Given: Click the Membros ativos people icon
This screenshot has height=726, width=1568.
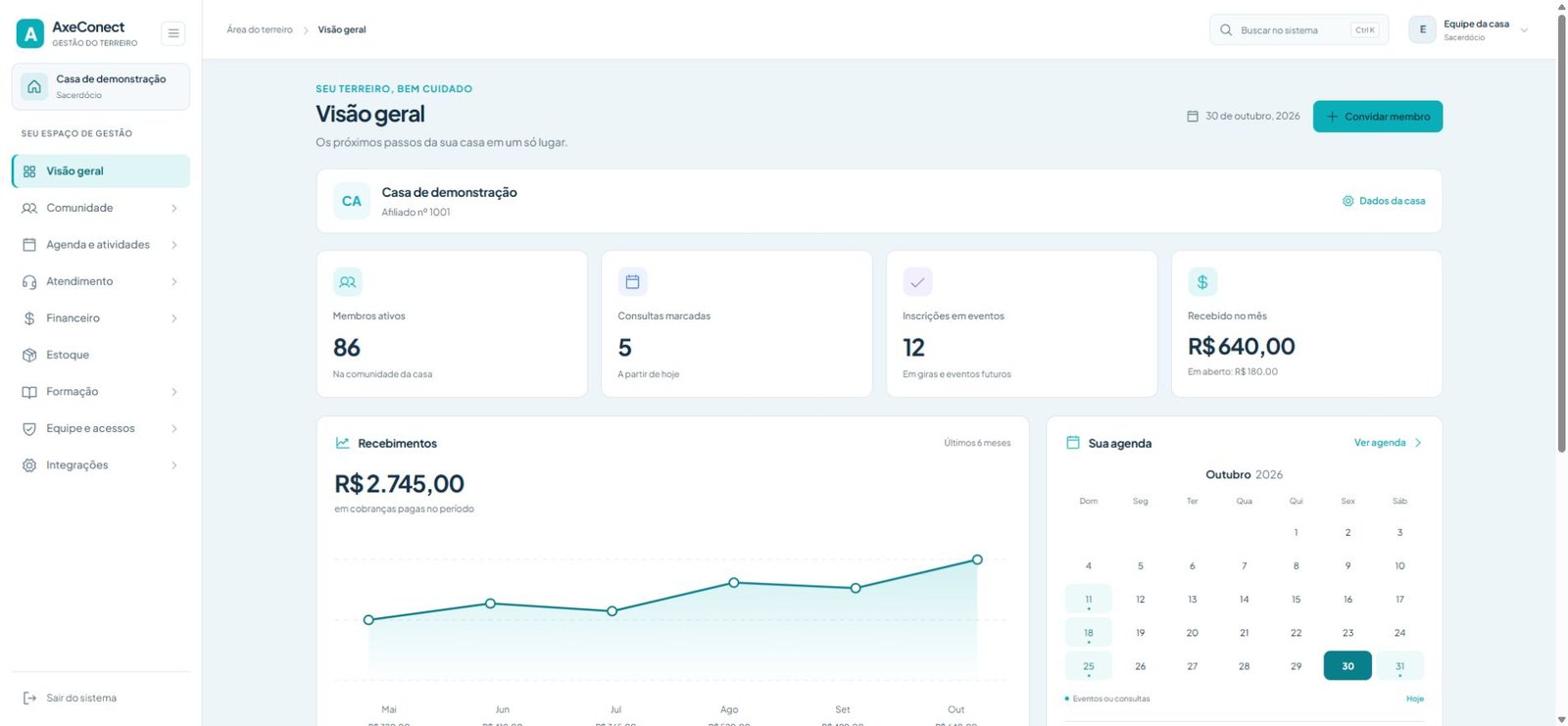Looking at the screenshot, I should pyautogui.click(x=348, y=282).
